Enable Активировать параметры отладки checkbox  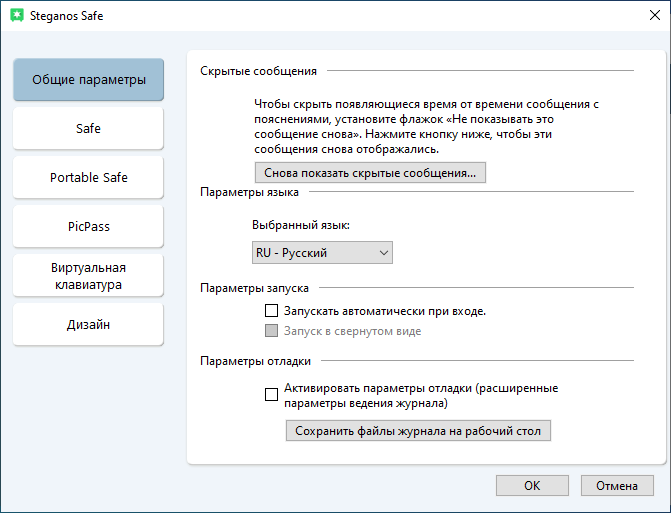click(x=272, y=395)
